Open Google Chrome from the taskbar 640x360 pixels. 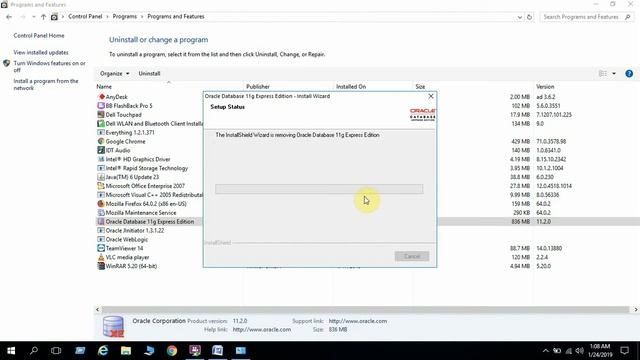pos(172,351)
